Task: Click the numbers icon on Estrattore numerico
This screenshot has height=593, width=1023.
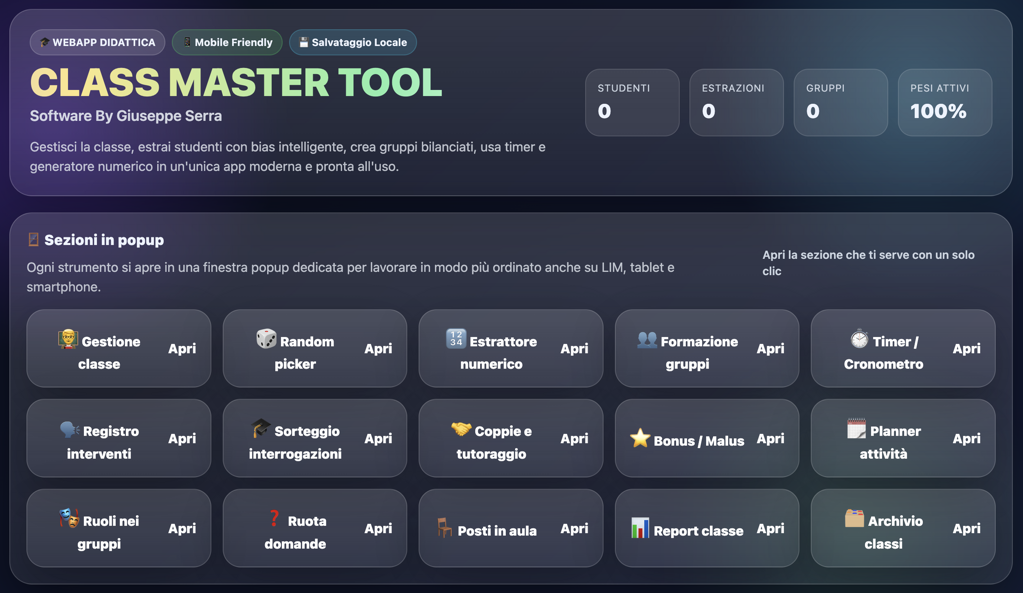Action: click(x=456, y=339)
